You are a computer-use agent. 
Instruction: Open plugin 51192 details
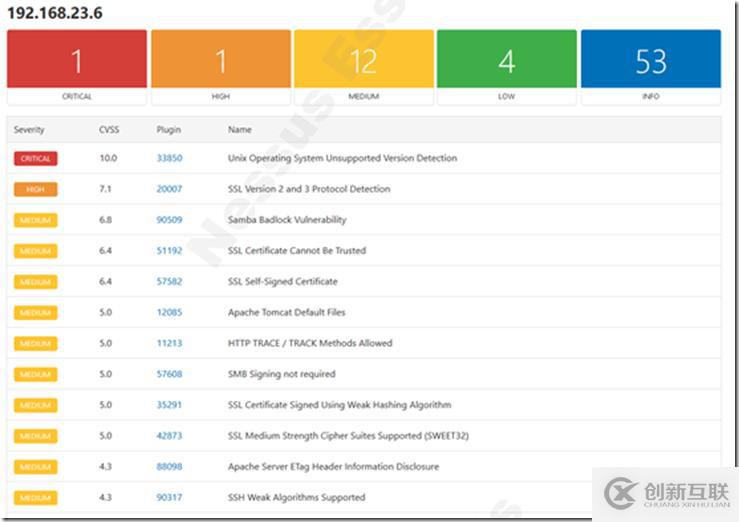tap(169, 251)
